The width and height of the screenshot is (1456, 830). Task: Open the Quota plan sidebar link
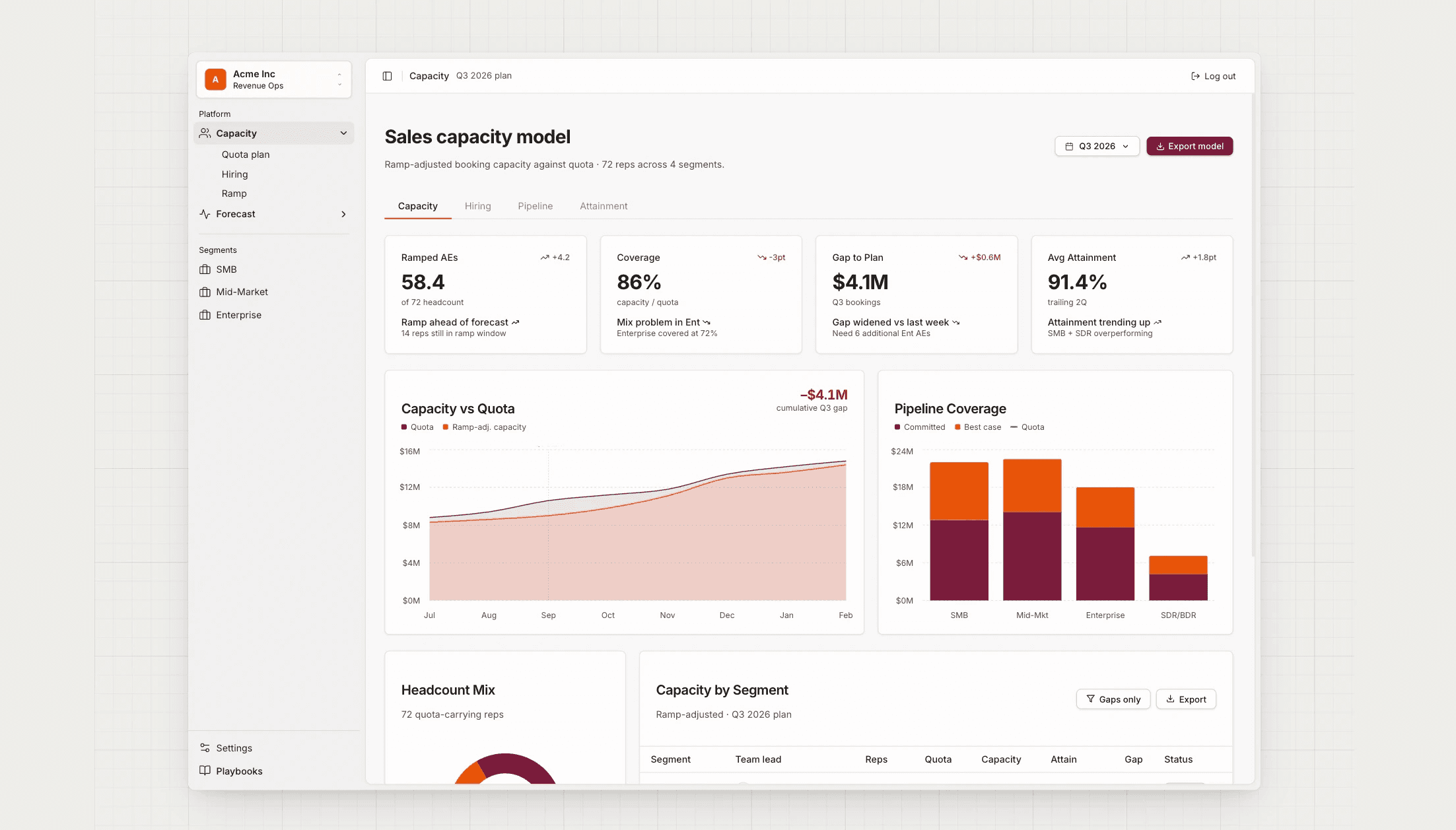point(245,155)
